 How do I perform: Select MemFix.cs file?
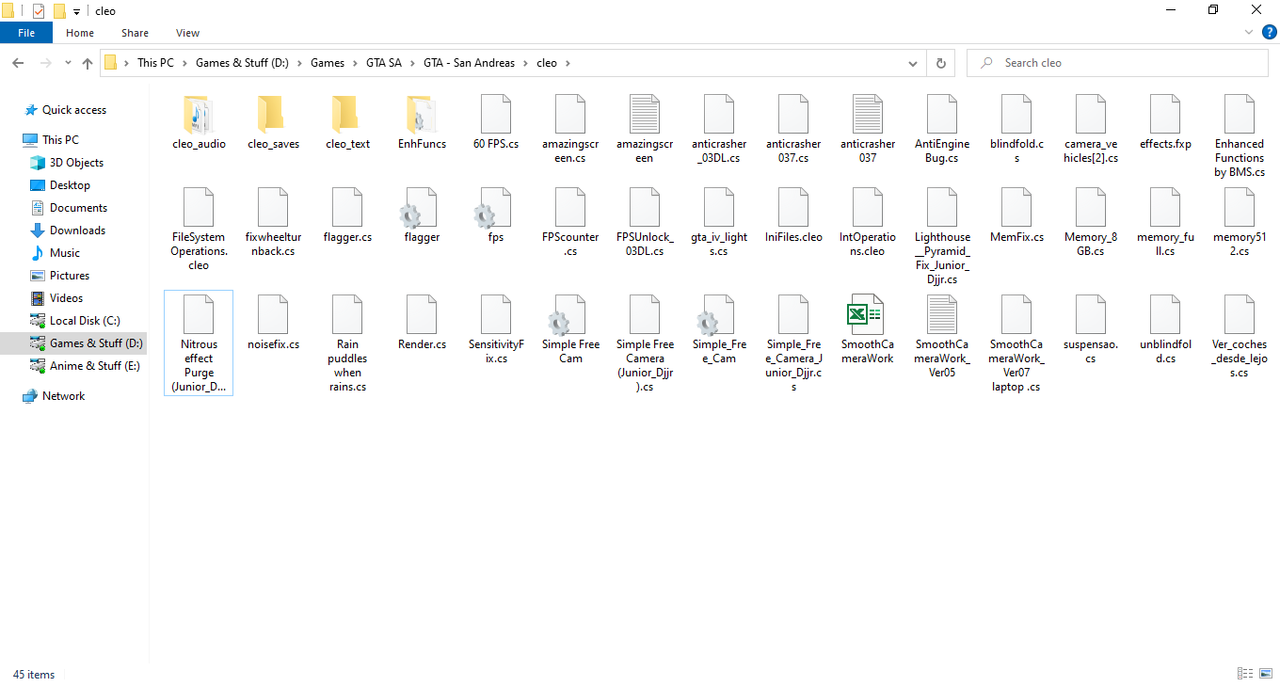tap(1016, 215)
